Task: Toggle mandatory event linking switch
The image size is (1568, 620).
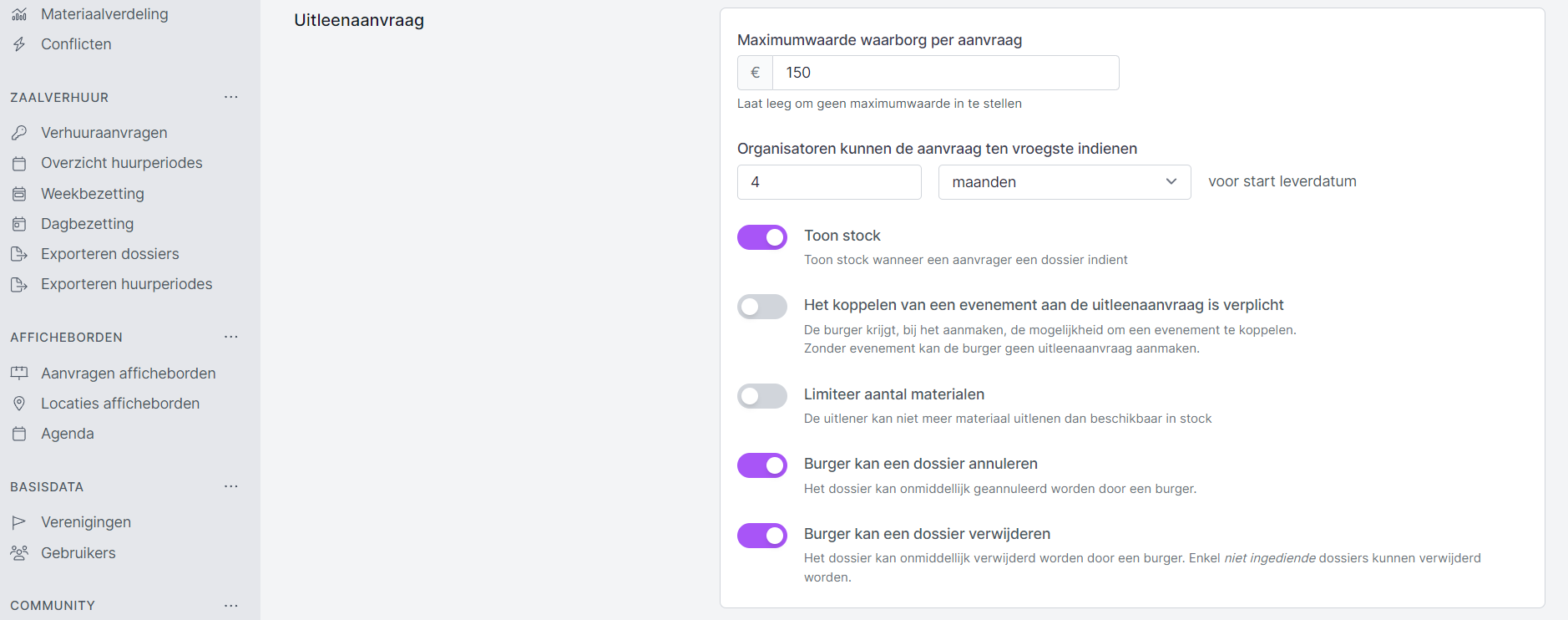Action: pyautogui.click(x=761, y=307)
